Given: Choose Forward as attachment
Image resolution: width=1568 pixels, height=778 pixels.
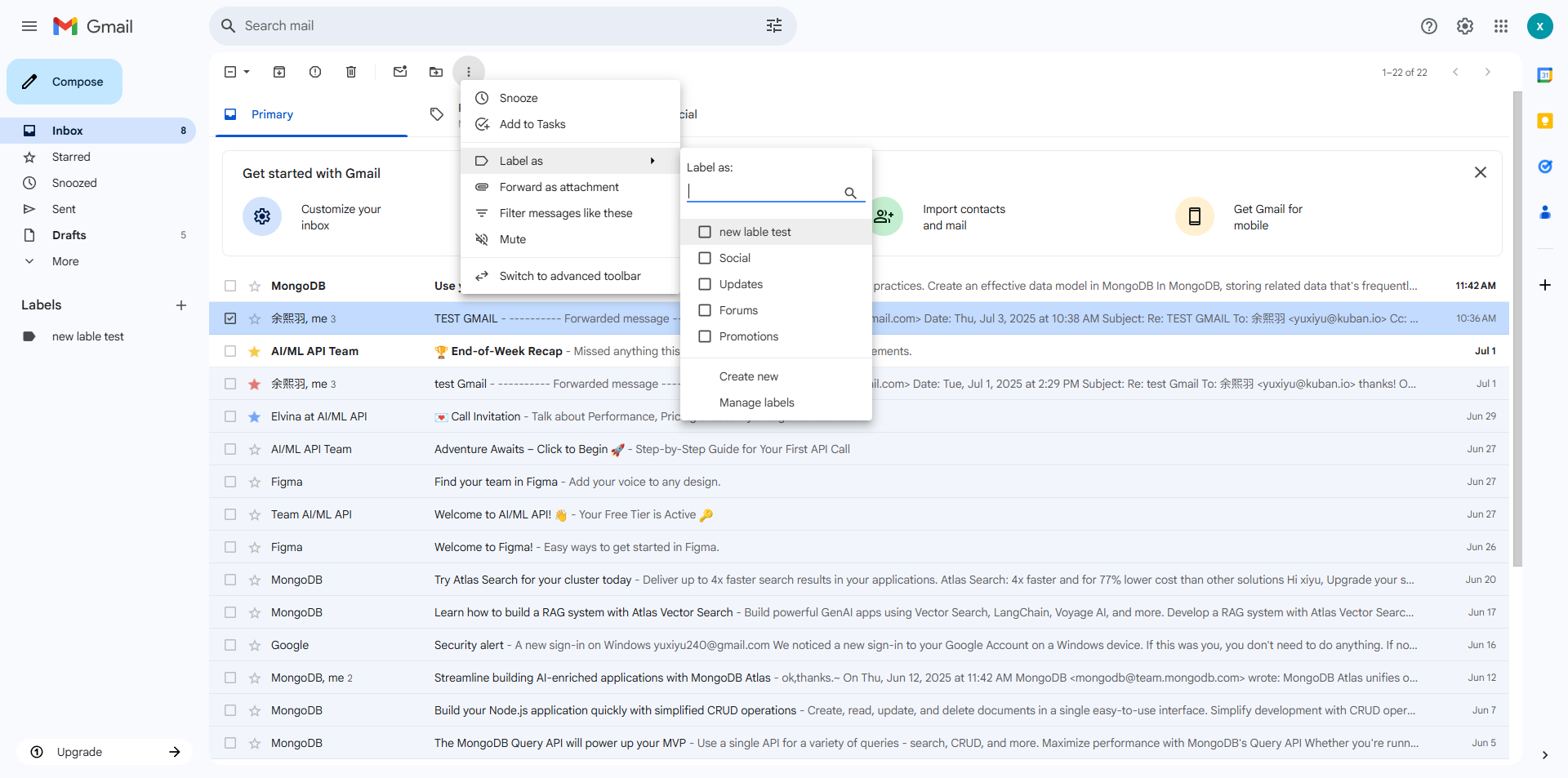Looking at the screenshot, I should (570, 187).
